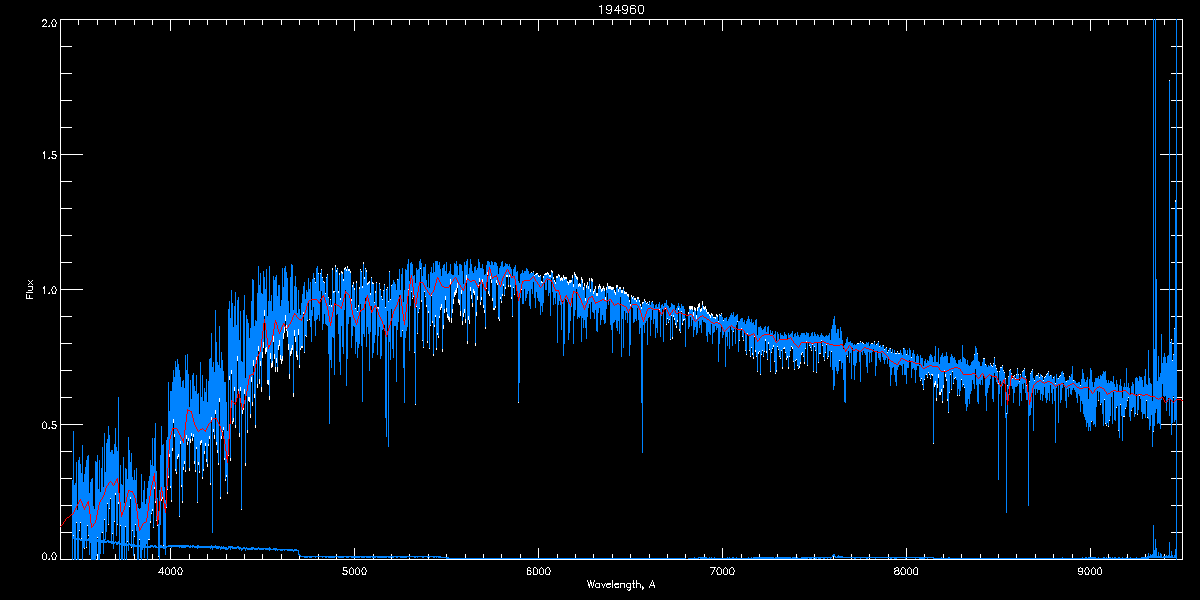Click the 5000 x-axis tick label
Image resolution: width=1200 pixels, height=600 pixels.
tap(354, 571)
